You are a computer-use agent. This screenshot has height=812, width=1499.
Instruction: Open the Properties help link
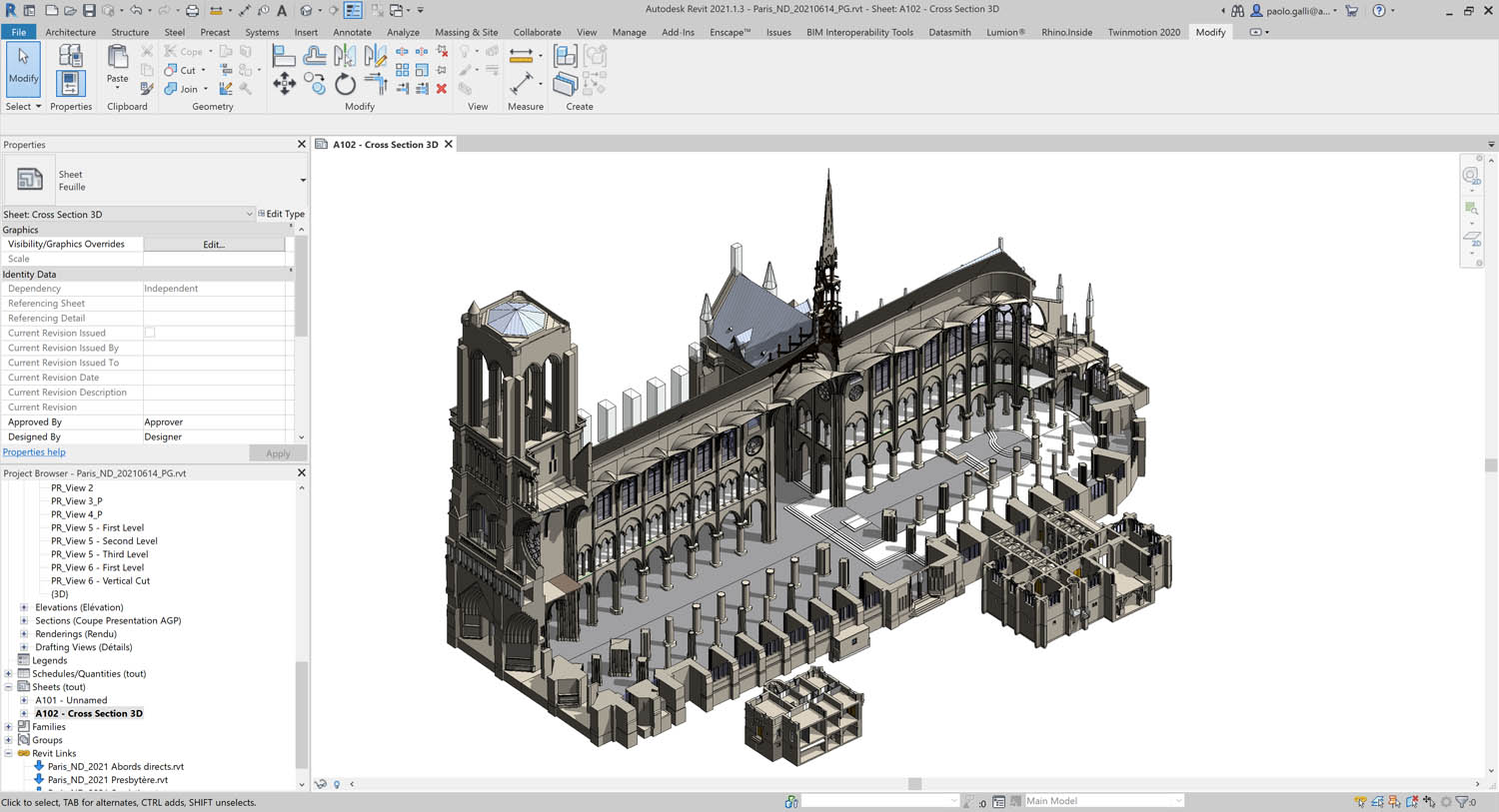click(34, 452)
